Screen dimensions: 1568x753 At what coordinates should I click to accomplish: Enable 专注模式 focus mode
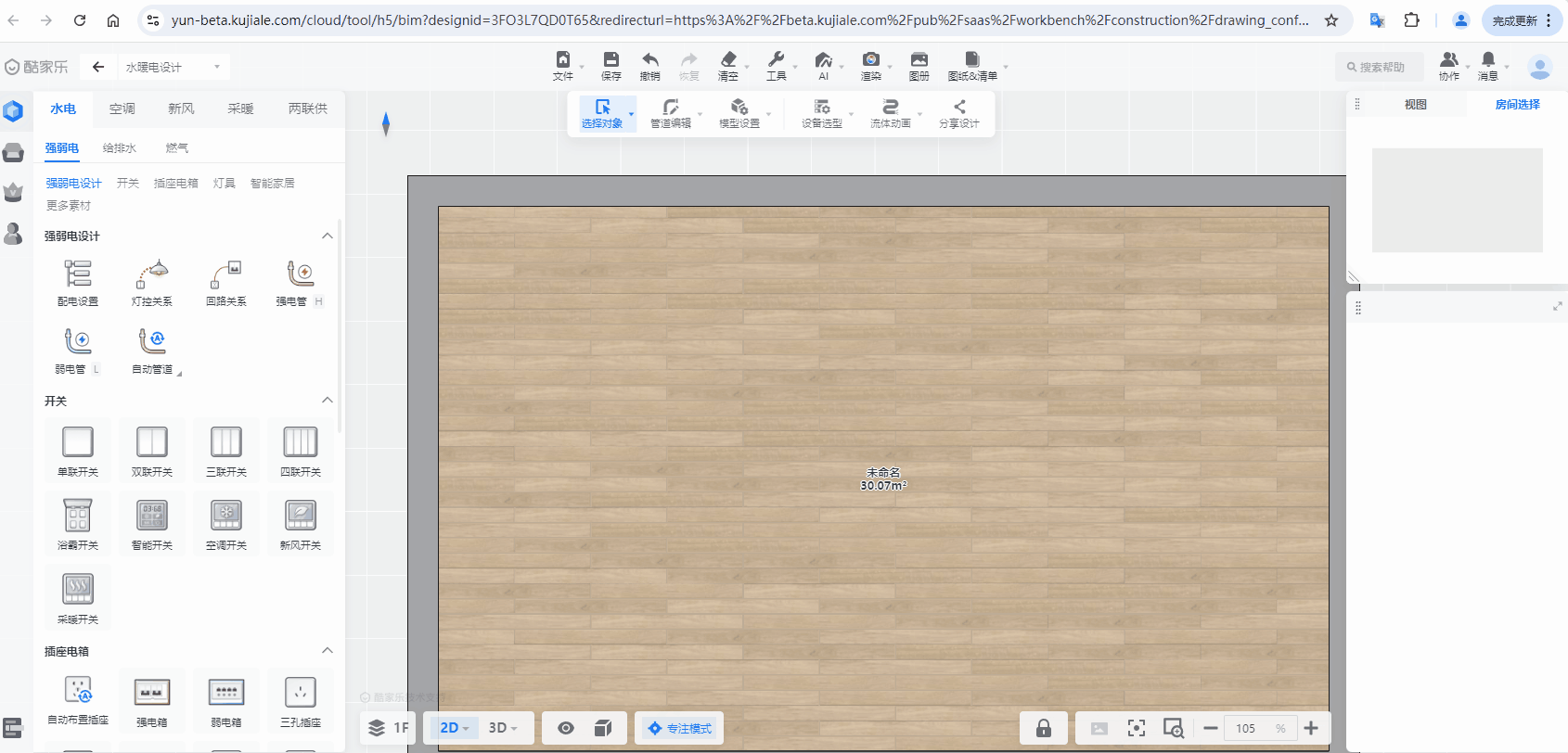[680, 728]
